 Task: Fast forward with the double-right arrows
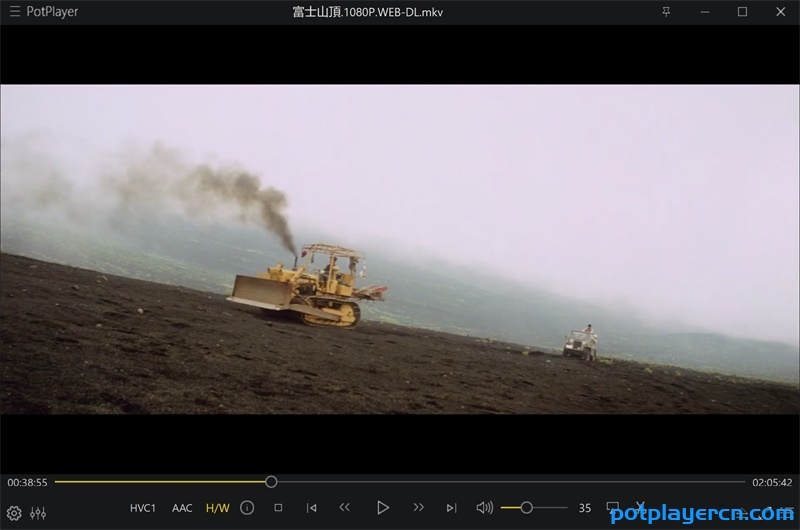pos(418,507)
